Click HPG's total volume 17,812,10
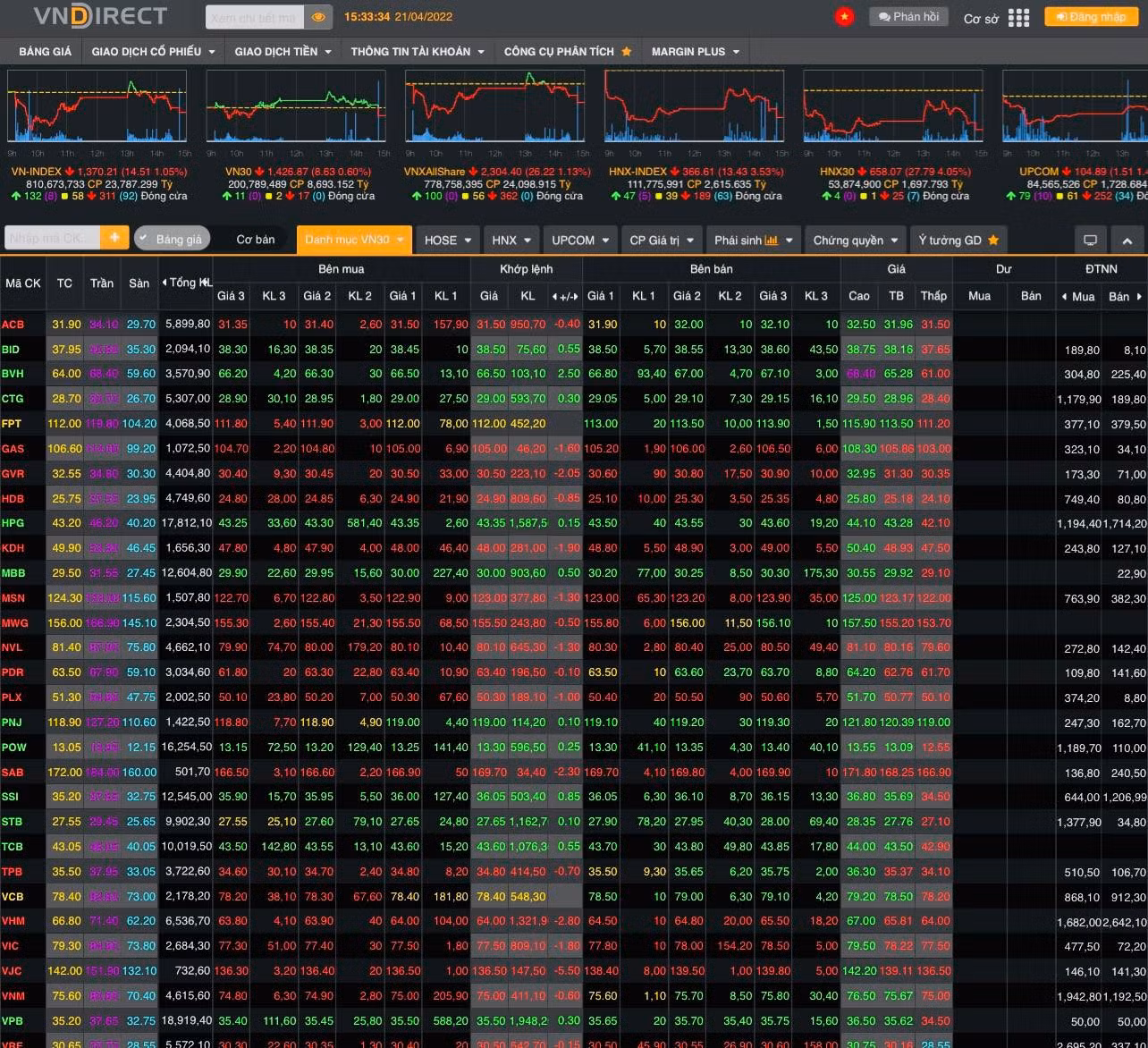 click(x=187, y=523)
